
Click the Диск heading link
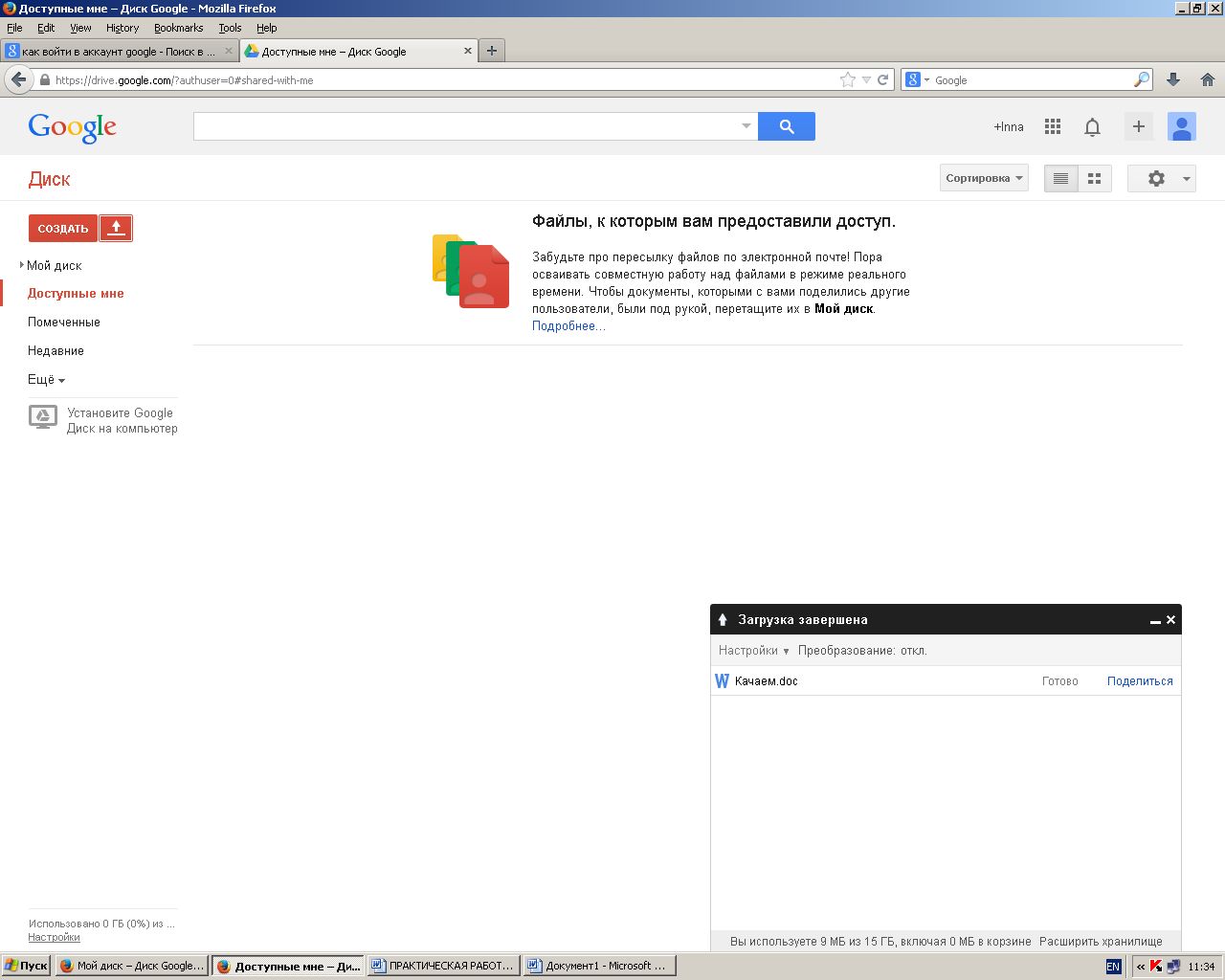tap(50, 179)
